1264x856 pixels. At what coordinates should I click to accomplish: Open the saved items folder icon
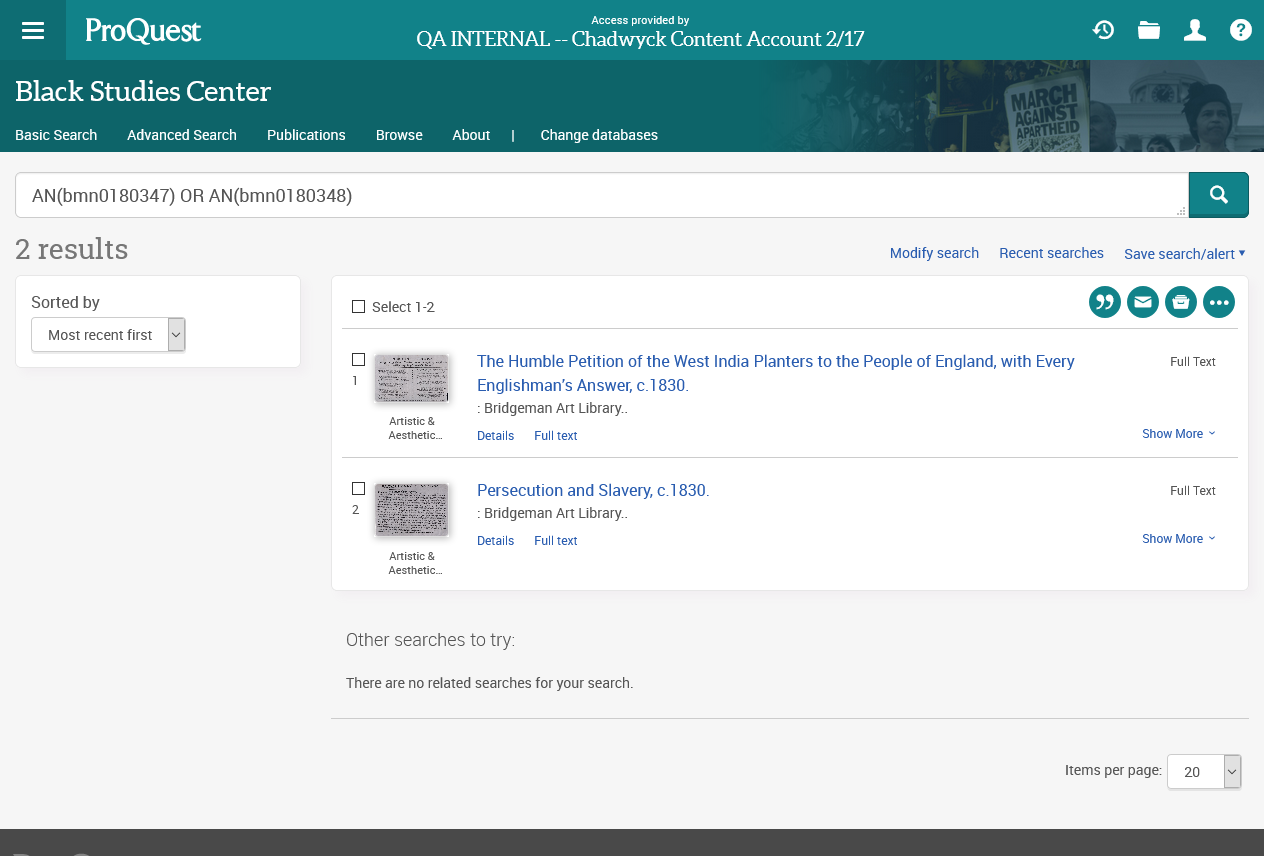click(x=1149, y=30)
